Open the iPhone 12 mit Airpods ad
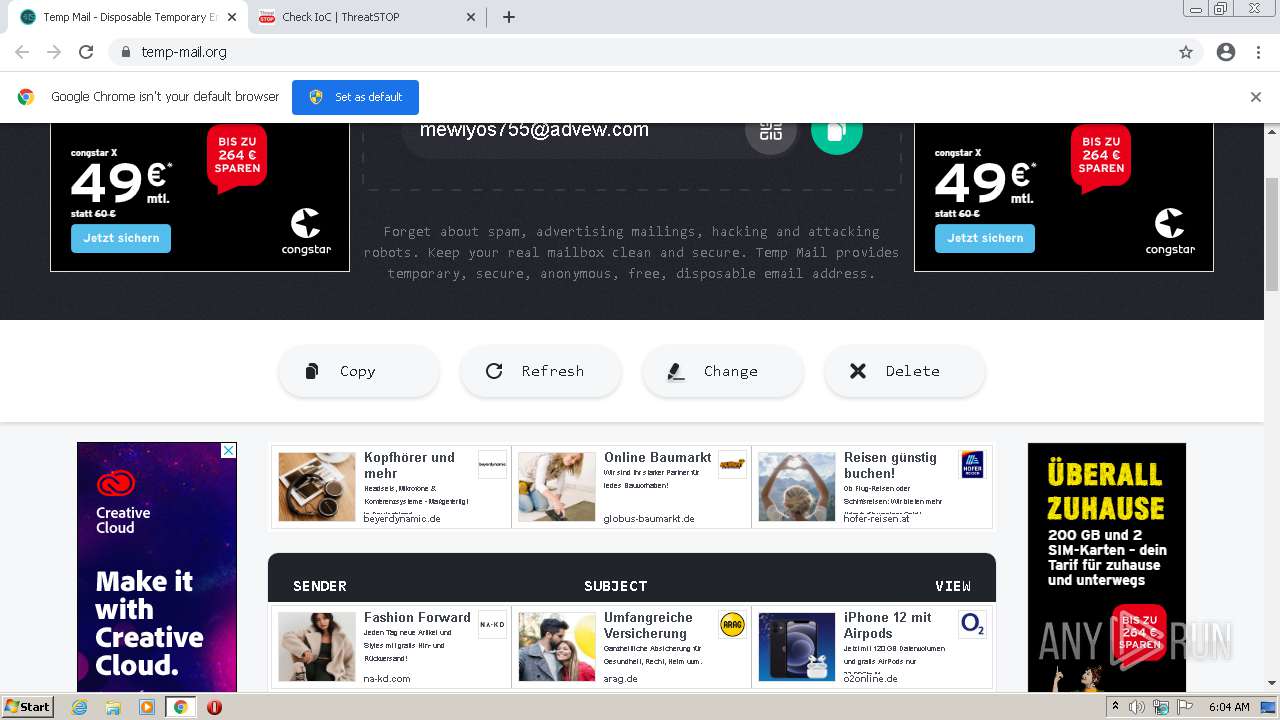The height and width of the screenshot is (720, 1280). 872,646
